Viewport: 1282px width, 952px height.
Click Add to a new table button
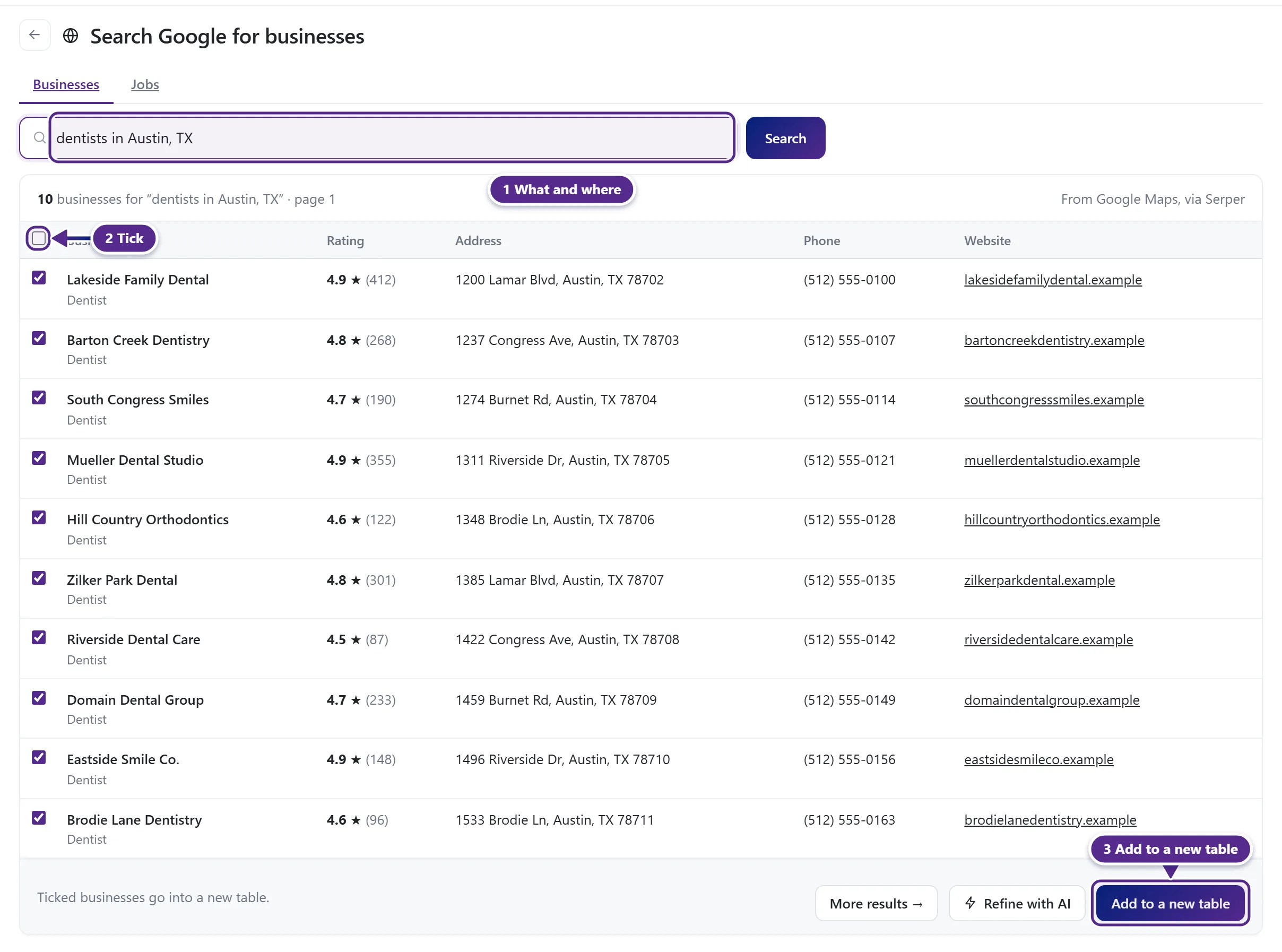[1170, 904]
